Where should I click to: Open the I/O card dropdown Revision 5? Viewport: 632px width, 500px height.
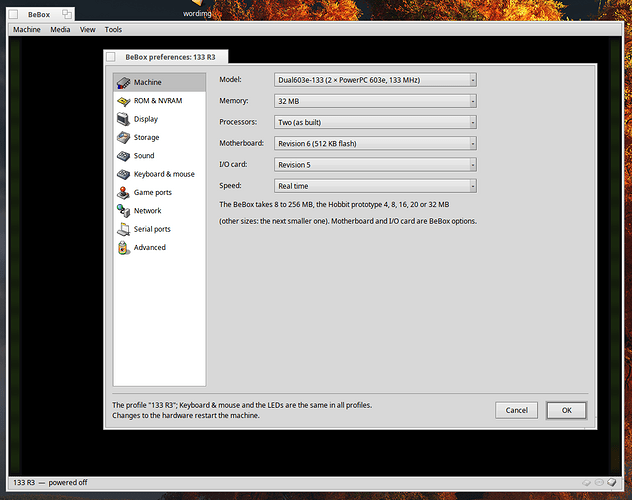coord(375,164)
